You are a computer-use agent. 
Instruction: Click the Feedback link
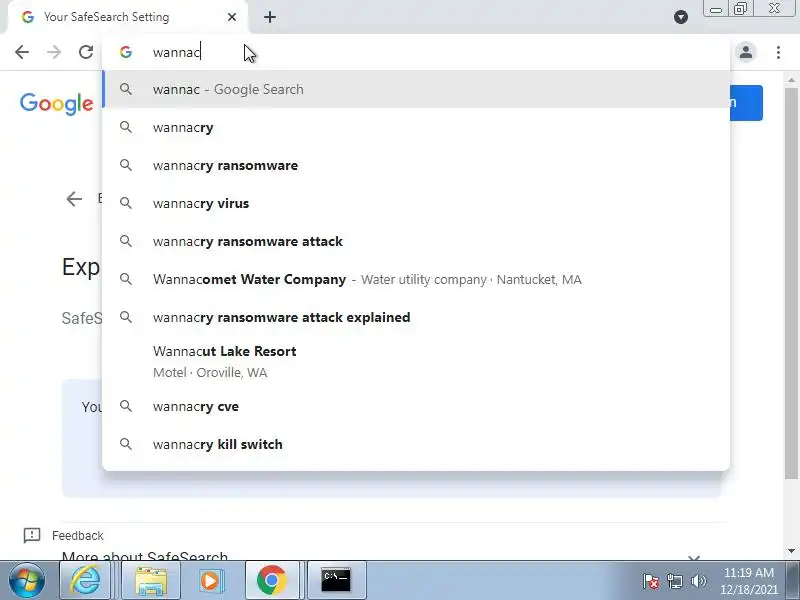[78, 536]
